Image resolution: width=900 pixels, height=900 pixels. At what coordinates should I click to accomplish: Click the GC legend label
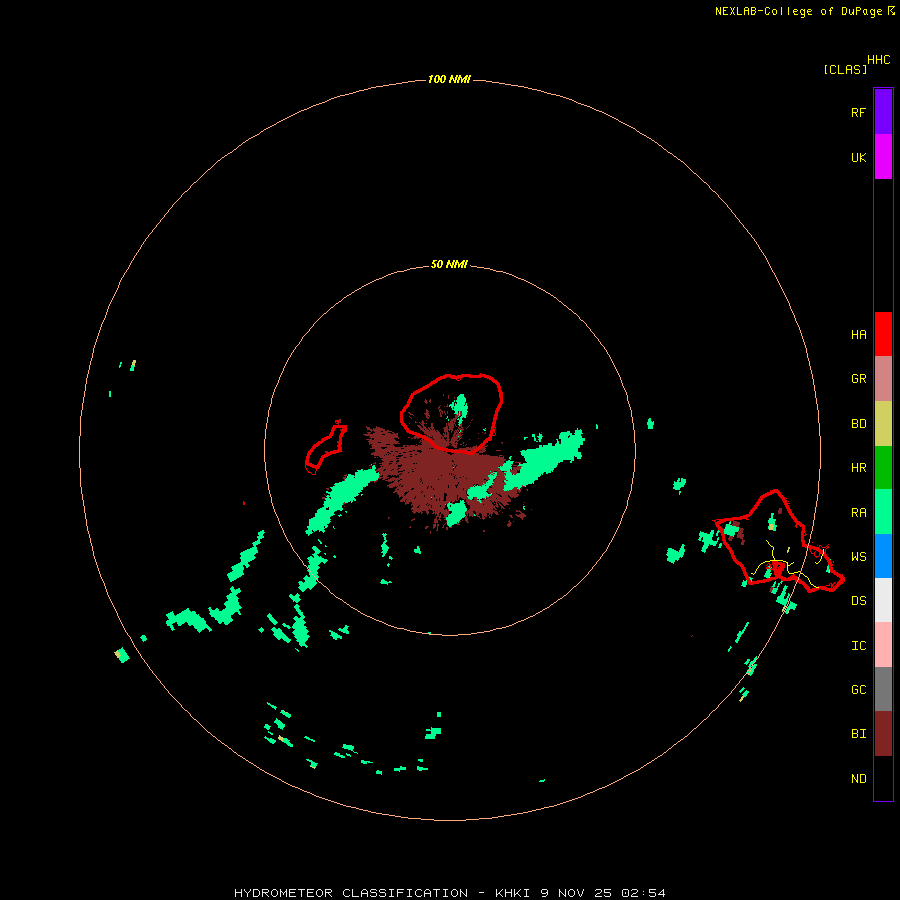[858, 690]
